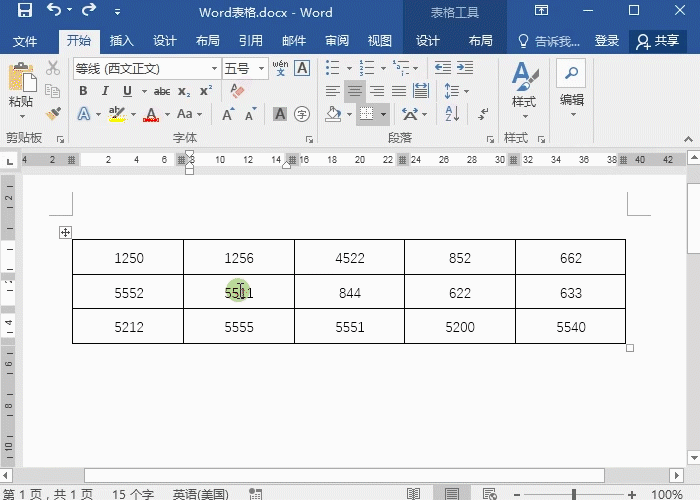Toggle Bold formatting
The width and height of the screenshot is (700, 500).
click(84, 90)
